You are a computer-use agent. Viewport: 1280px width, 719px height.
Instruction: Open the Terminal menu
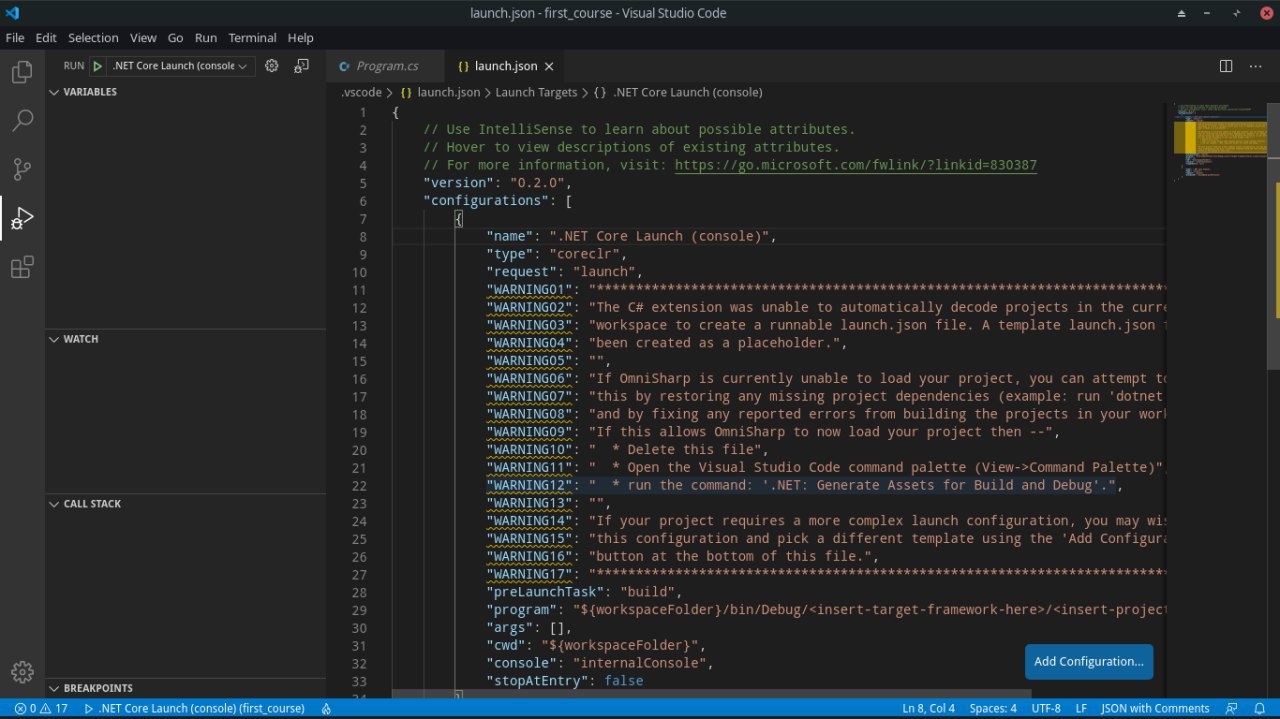[252, 38]
